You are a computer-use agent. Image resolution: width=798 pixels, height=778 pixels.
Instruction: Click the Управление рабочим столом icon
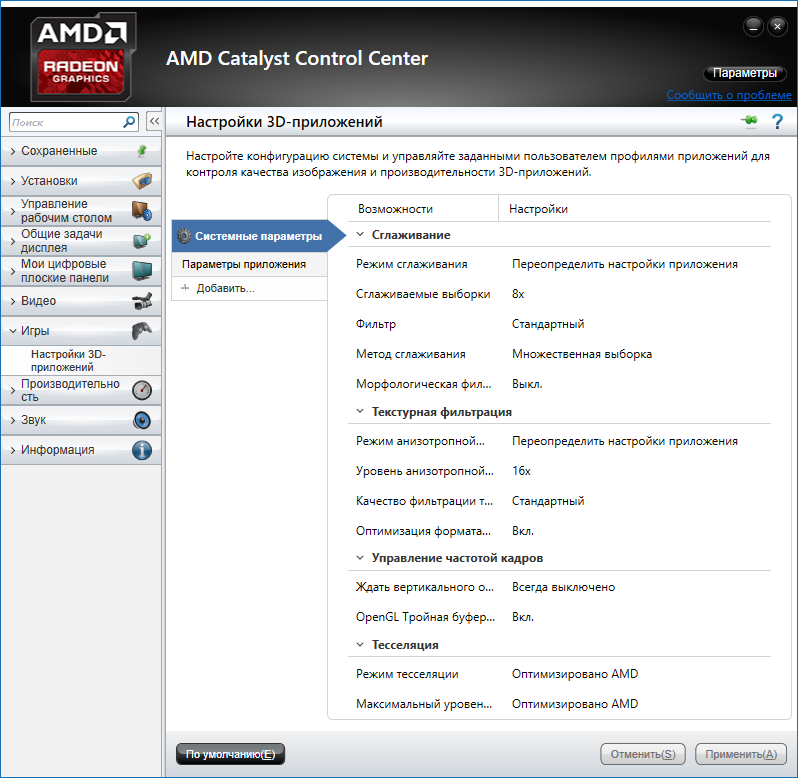(142, 211)
